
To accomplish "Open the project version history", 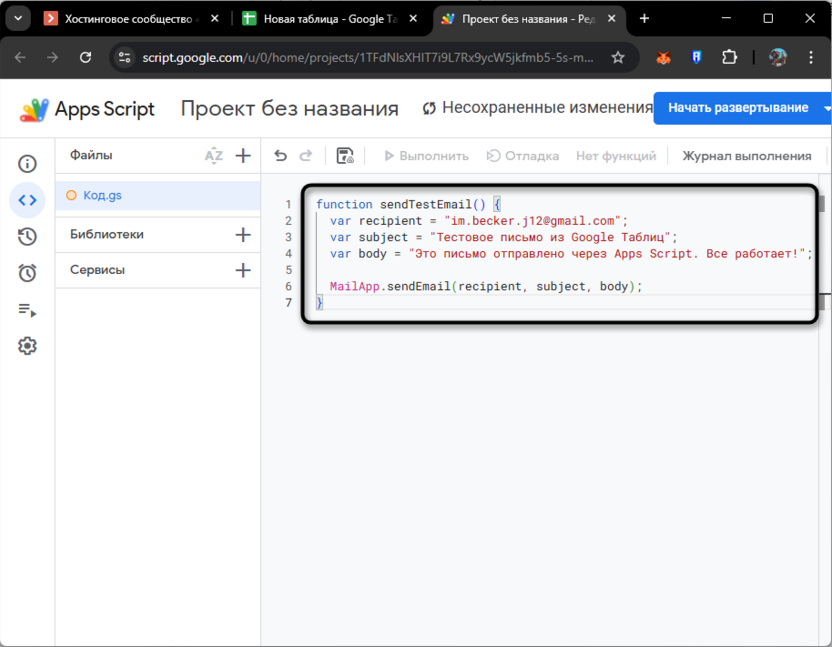I will tap(27, 236).
